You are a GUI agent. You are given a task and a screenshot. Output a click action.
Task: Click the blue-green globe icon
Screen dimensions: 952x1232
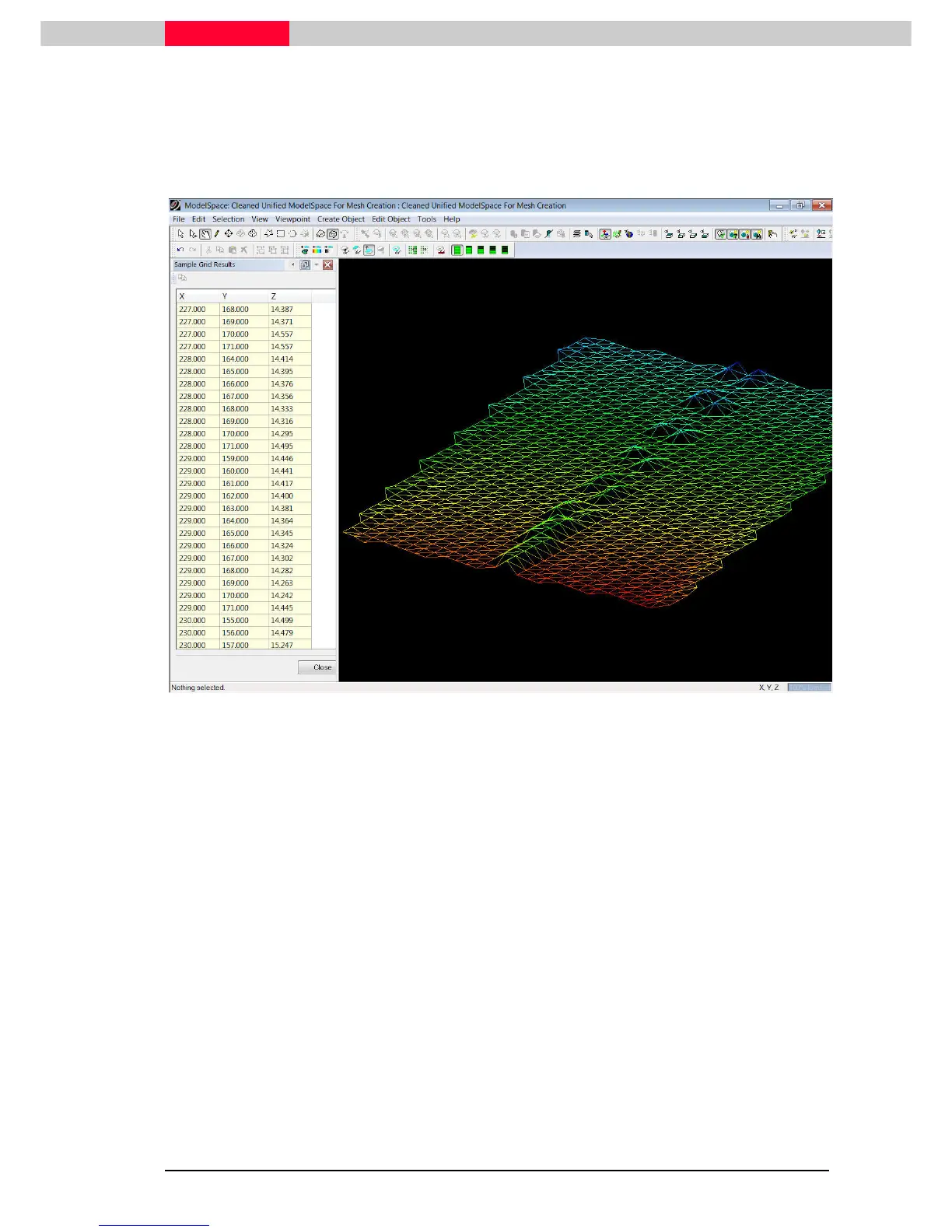click(628, 233)
